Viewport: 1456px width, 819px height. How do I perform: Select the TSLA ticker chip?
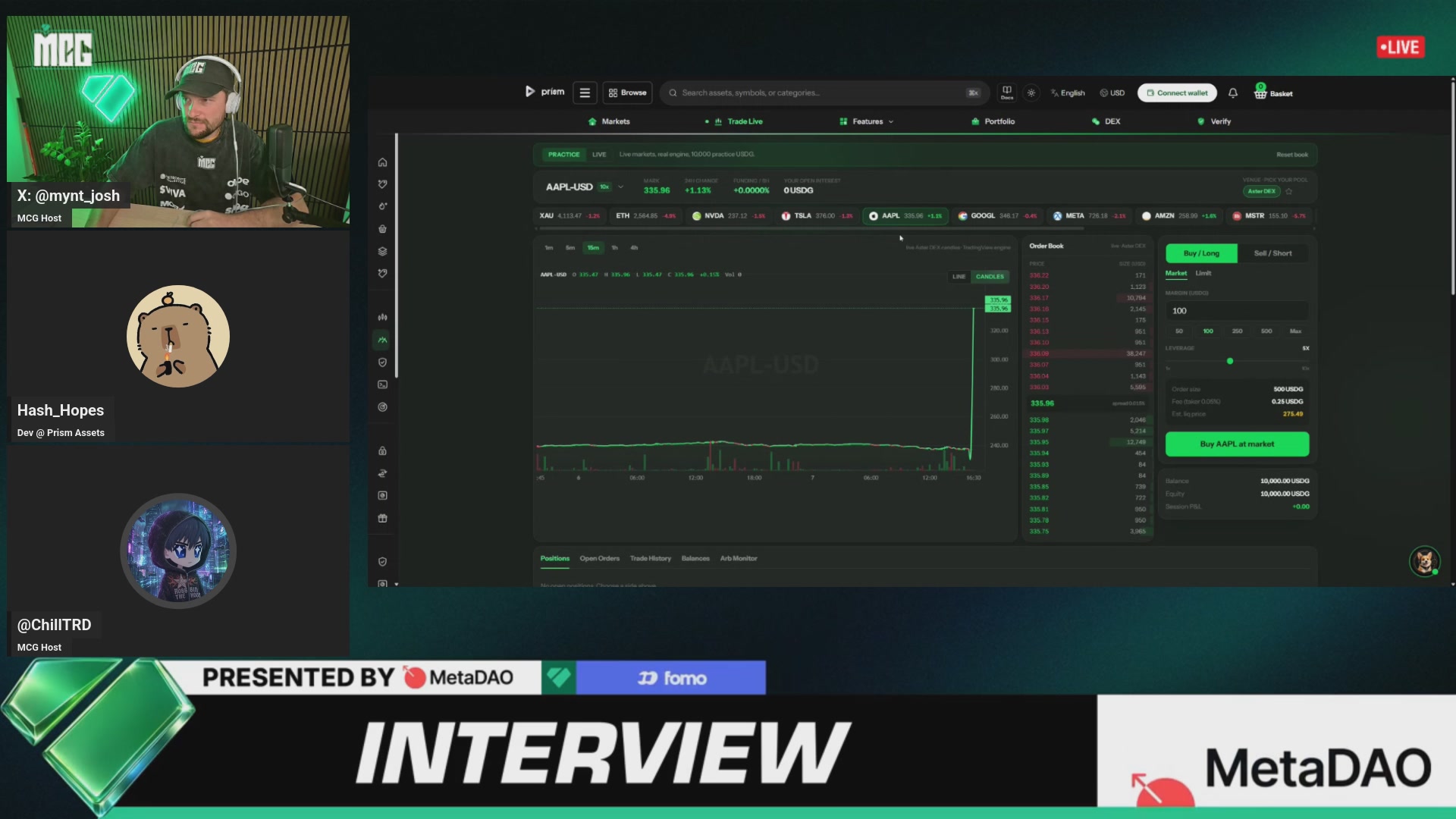(817, 216)
